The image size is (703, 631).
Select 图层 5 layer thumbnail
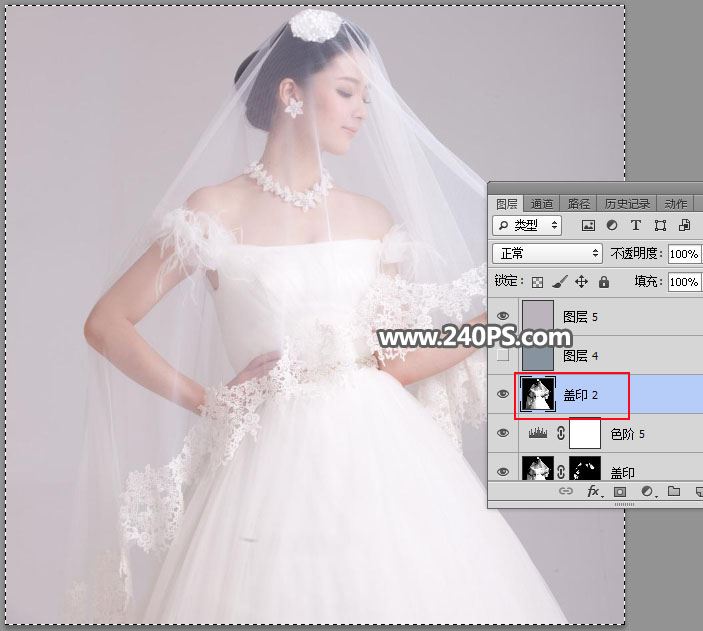(538, 317)
